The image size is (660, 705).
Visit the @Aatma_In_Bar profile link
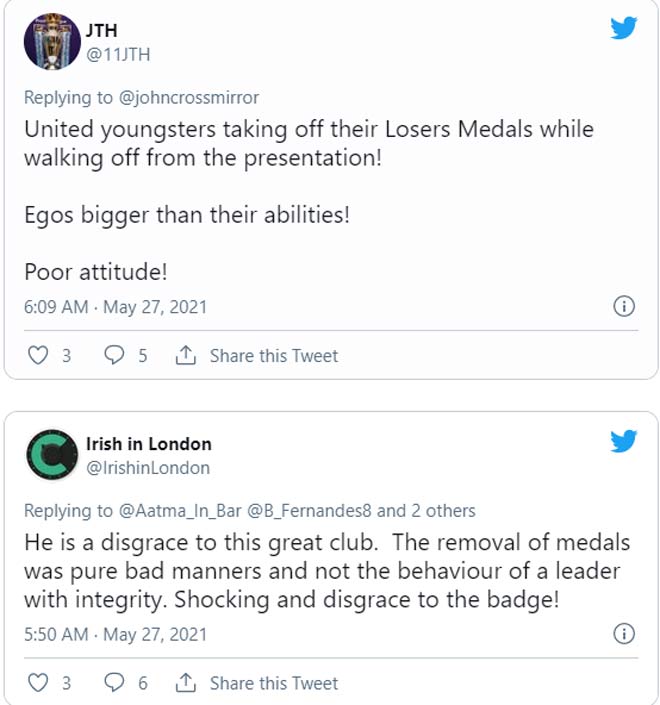click(x=182, y=510)
